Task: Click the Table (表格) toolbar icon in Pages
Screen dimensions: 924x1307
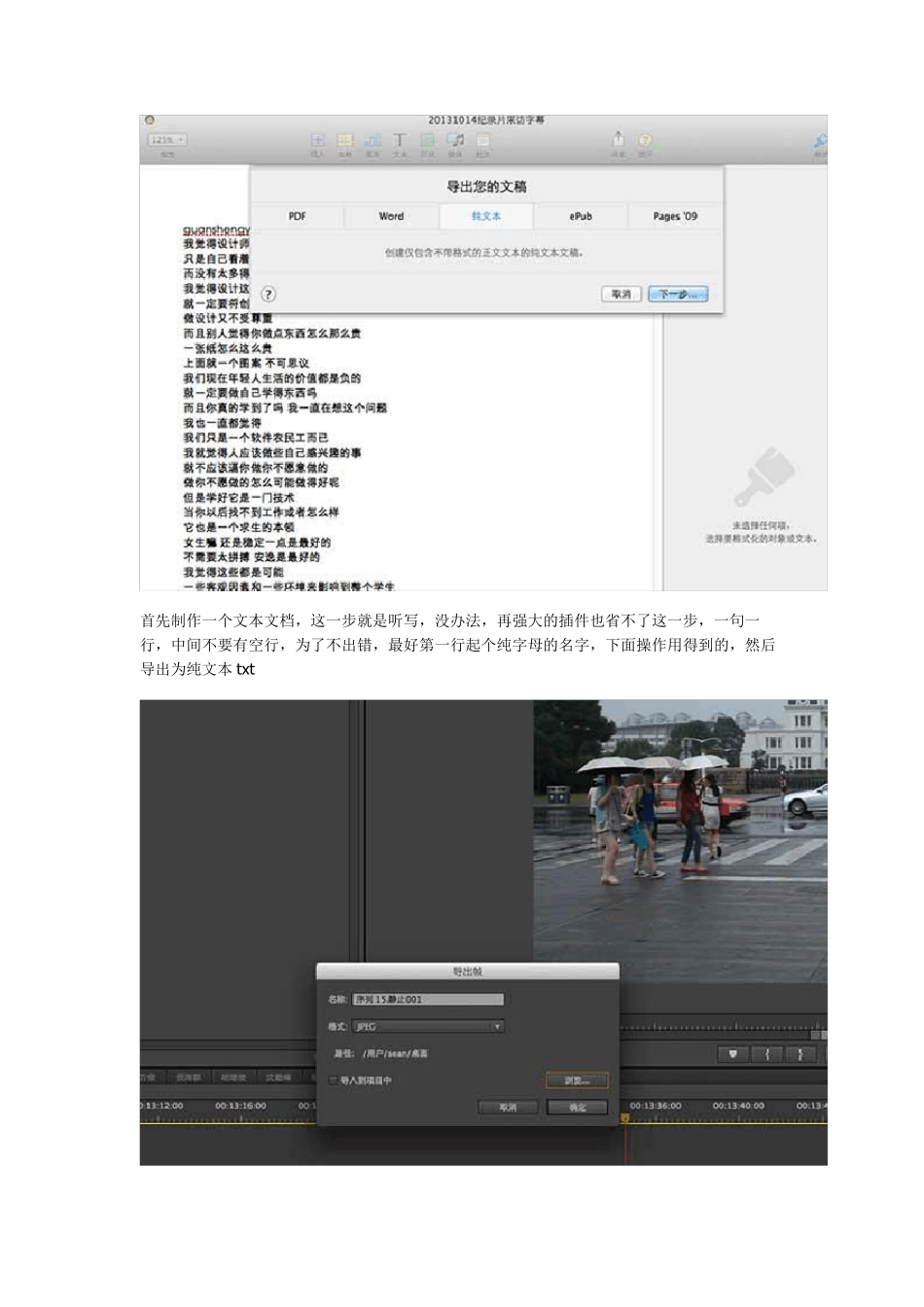Action: point(344,142)
